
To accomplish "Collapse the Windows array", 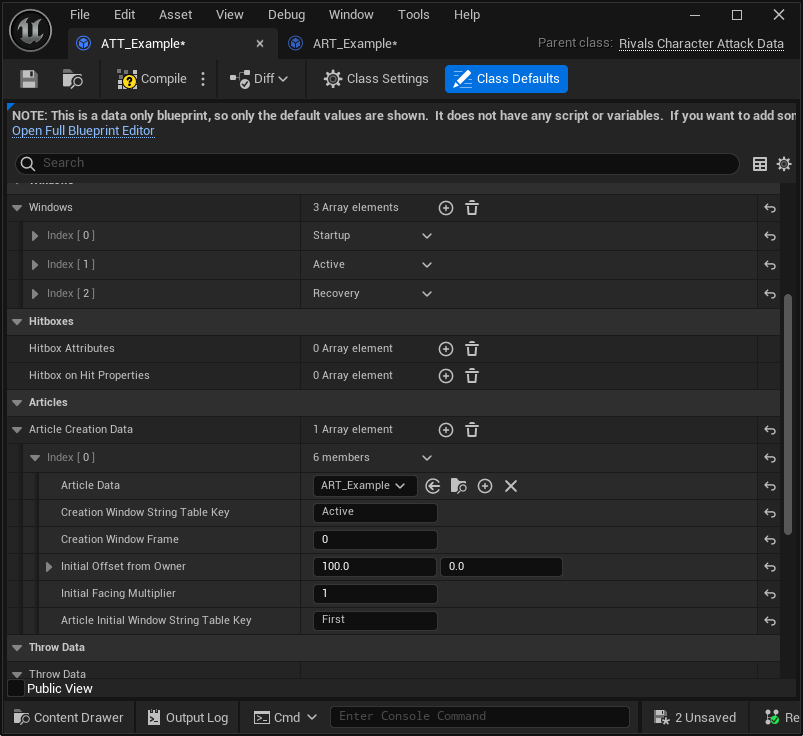I will (17, 208).
